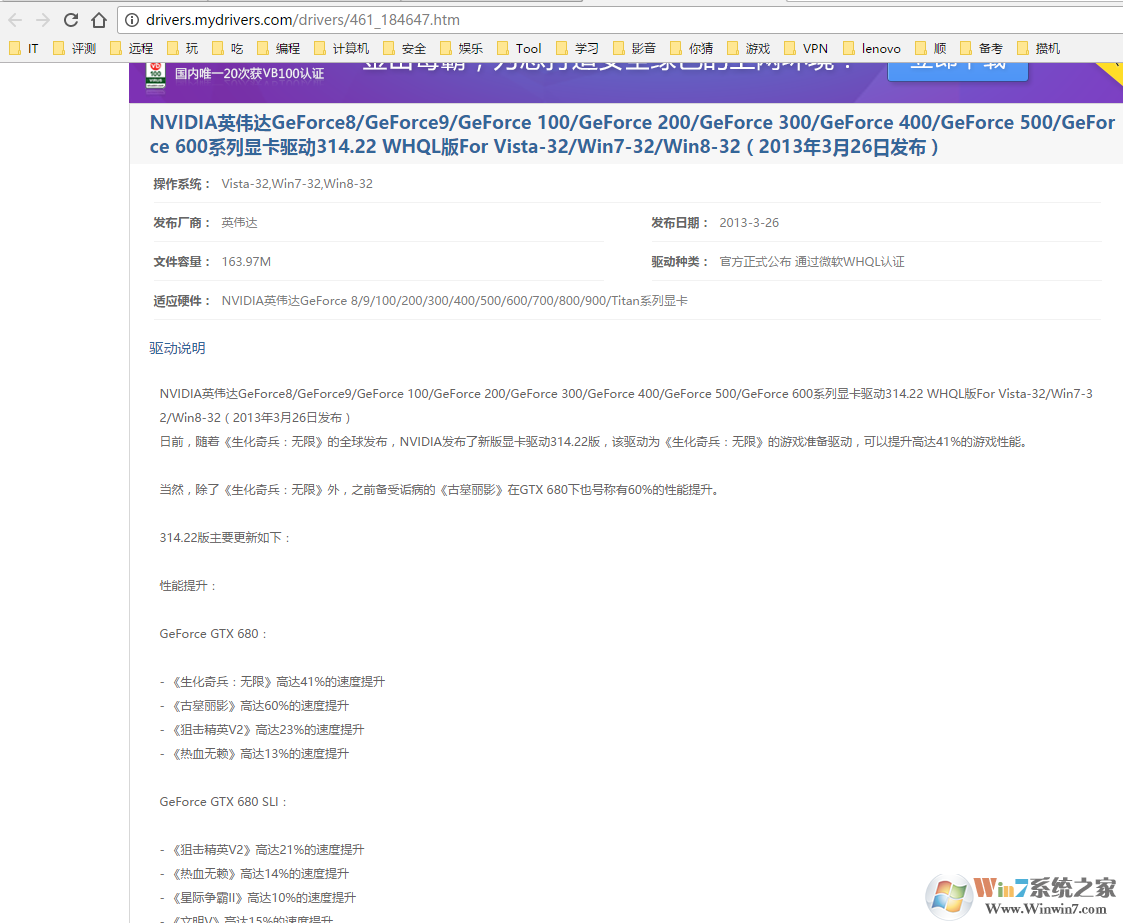This screenshot has width=1123, height=923.
Task: Click the file size 163.97M
Action: point(246,261)
